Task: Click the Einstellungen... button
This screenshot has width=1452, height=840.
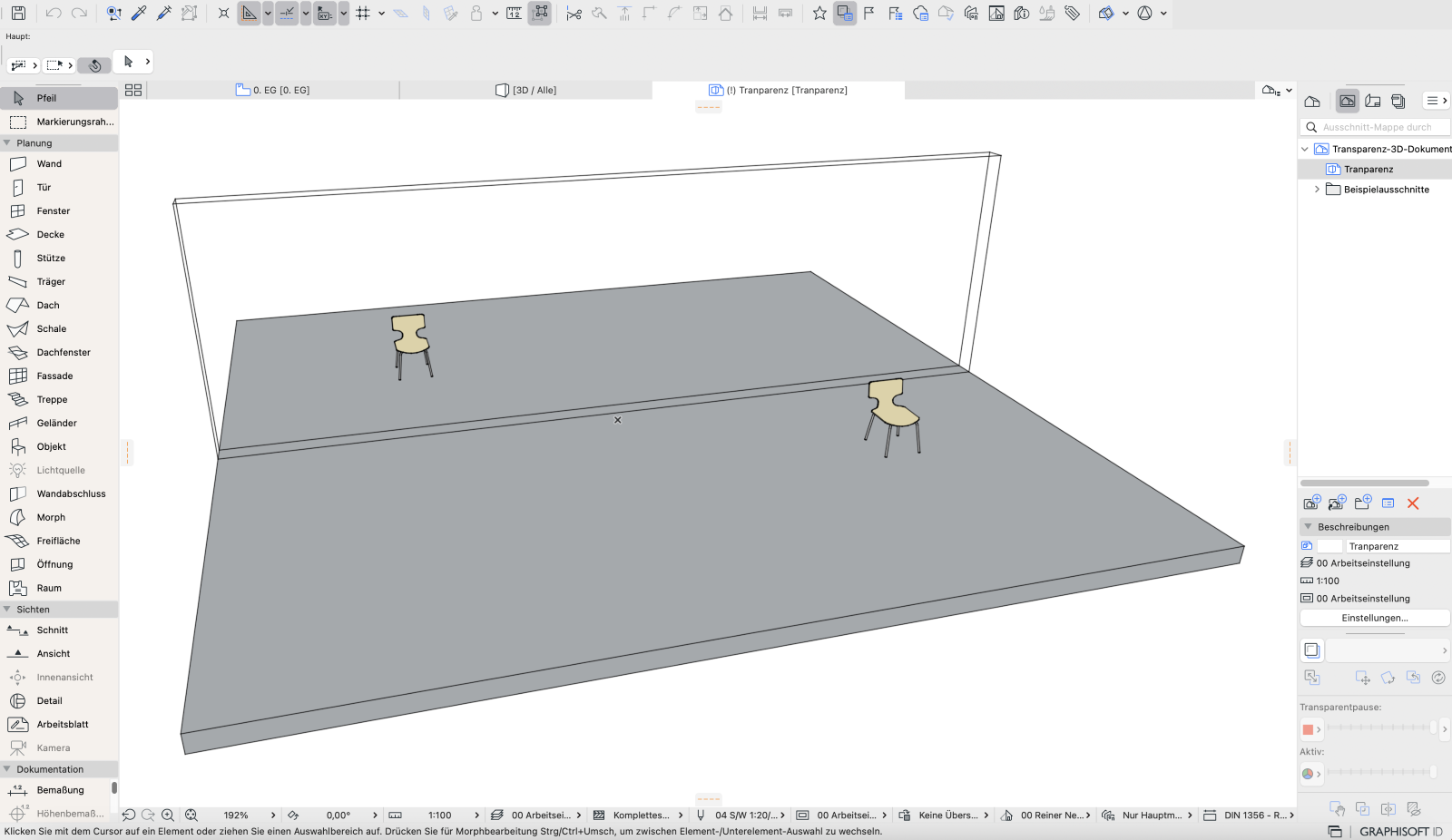Action: pyautogui.click(x=1375, y=619)
